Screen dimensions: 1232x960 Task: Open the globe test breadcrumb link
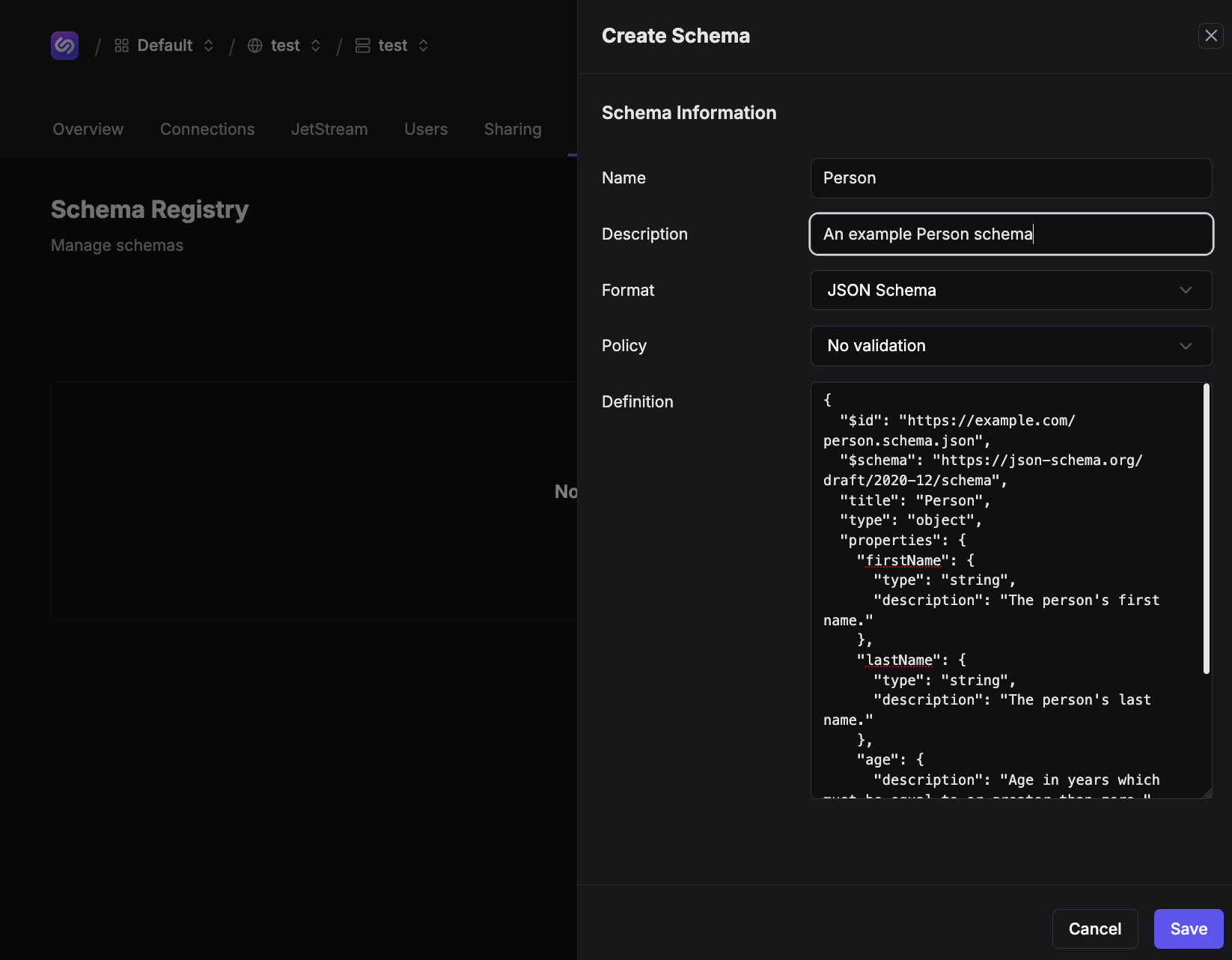(x=285, y=46)
